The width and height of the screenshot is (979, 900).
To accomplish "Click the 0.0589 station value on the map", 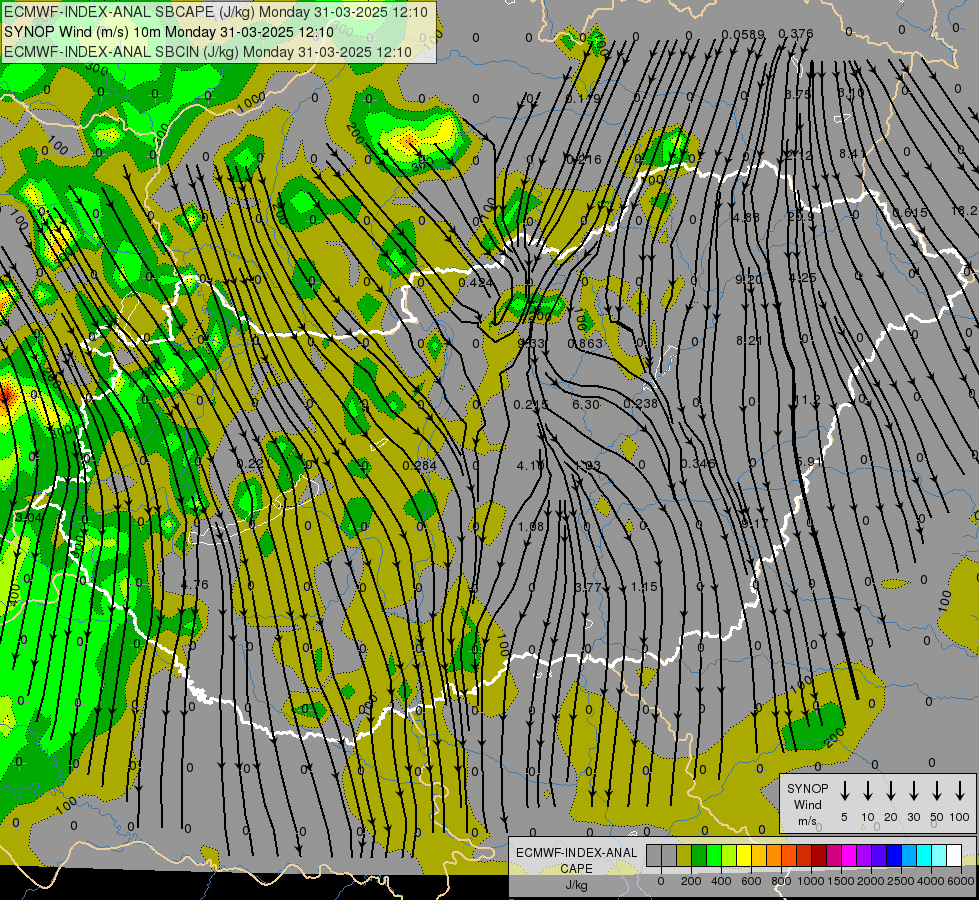I will (743, 34).
